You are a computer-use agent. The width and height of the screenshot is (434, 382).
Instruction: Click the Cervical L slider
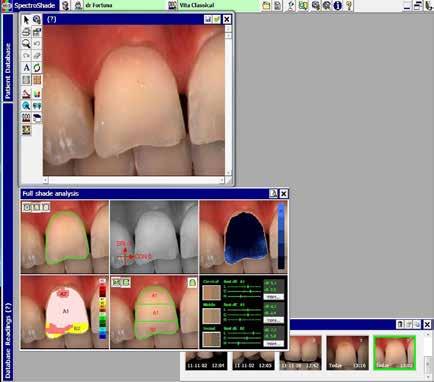244,286
